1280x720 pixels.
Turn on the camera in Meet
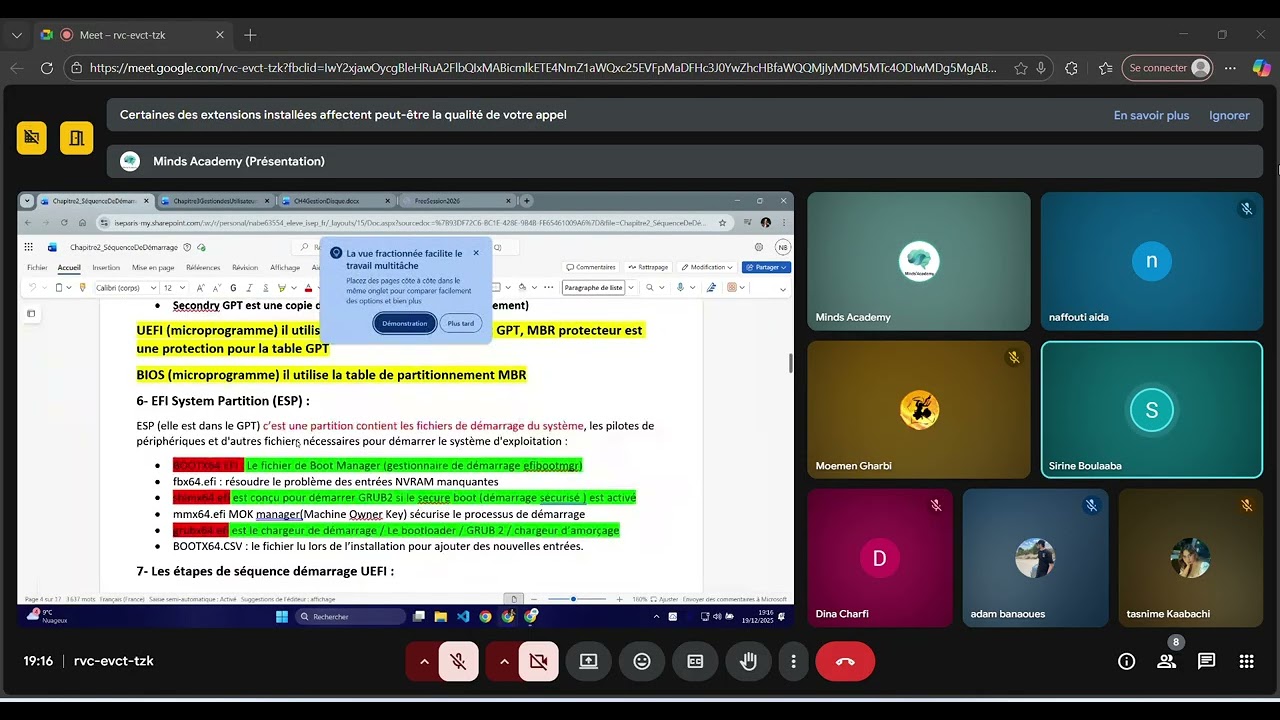coord(538,661)
